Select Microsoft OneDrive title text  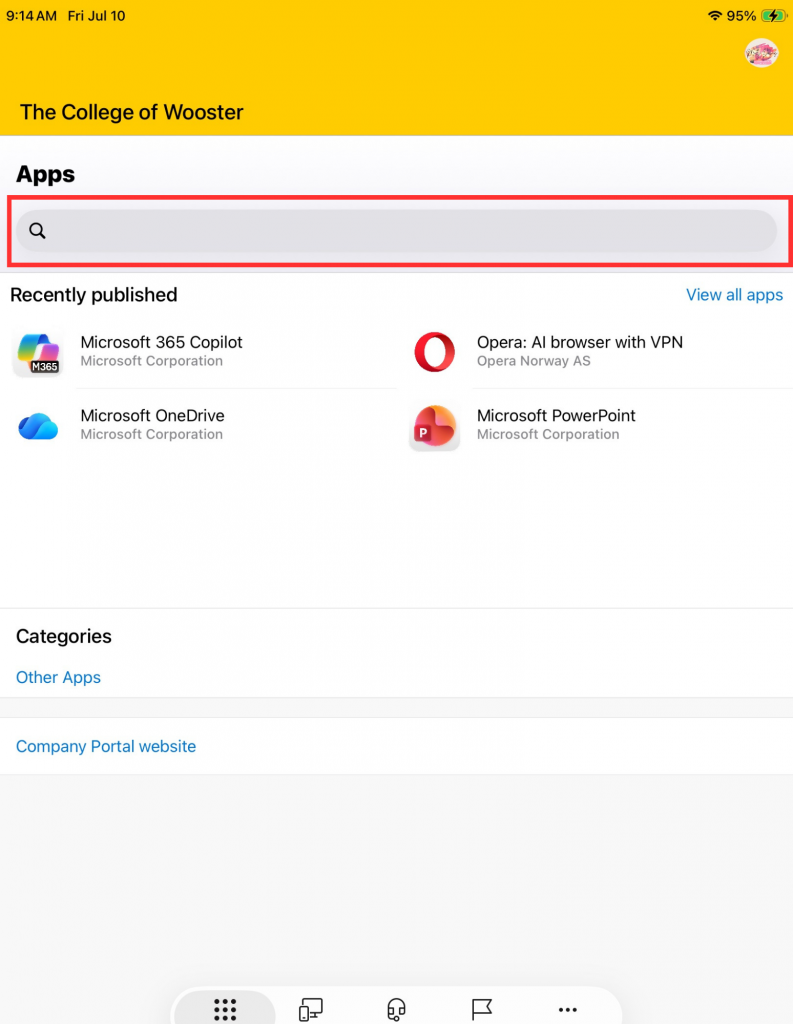[x=152, y=415]
